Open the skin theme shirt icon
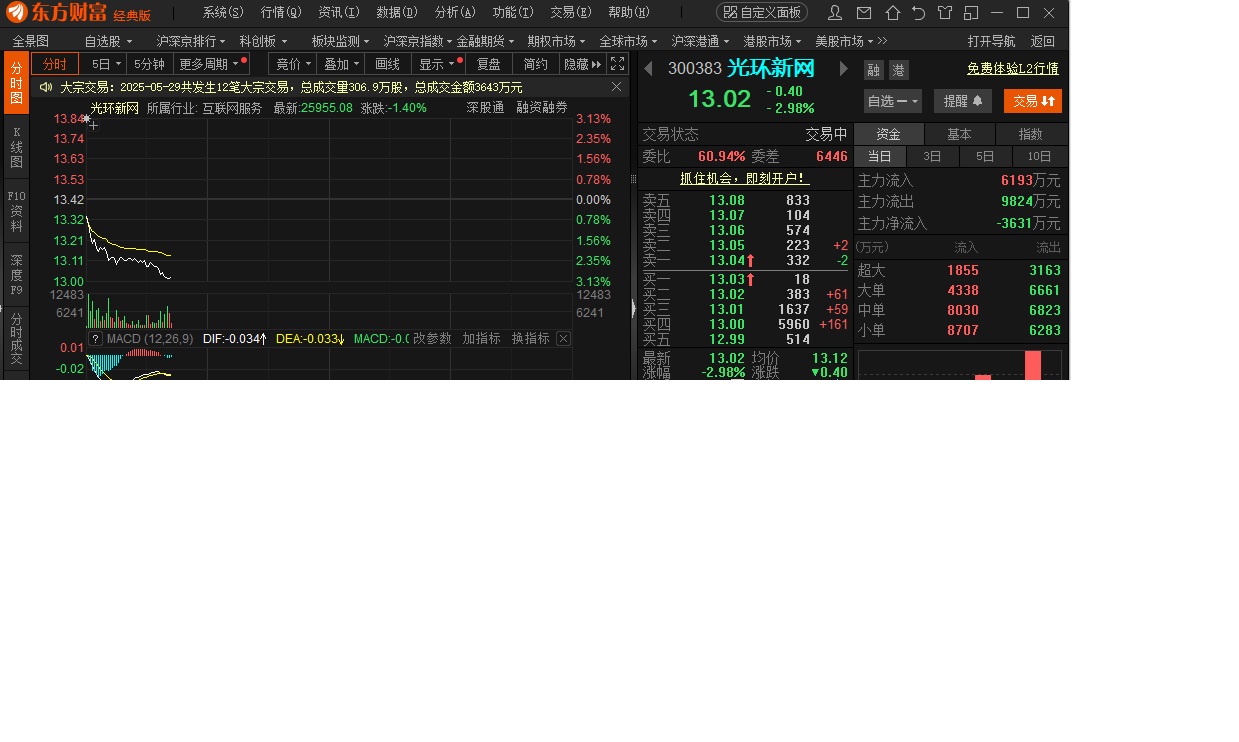 pos(945,13)
